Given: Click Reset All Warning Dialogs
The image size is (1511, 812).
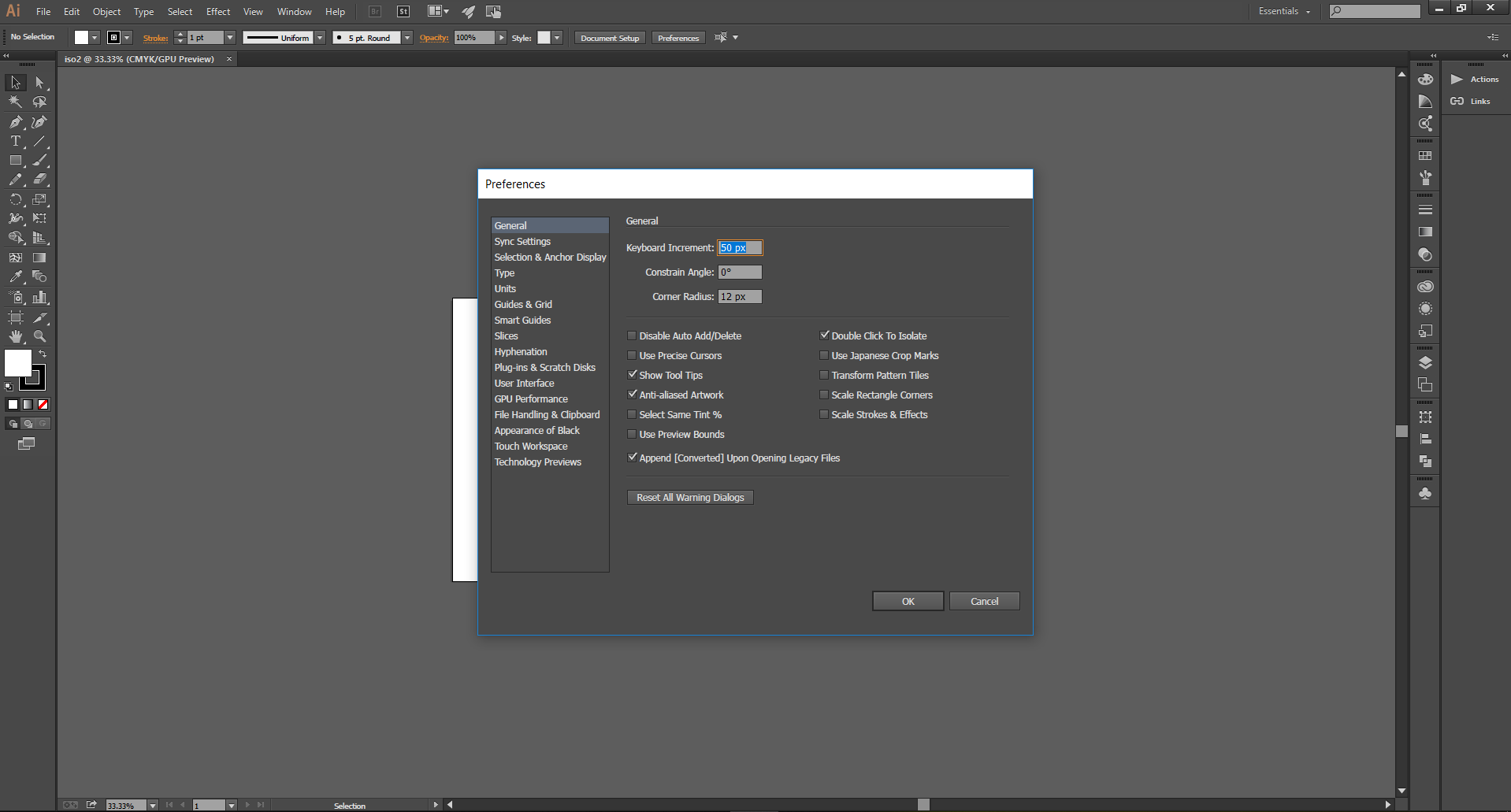Looking at the screenshot, I should pyautogui.click(x=690, y=498).
